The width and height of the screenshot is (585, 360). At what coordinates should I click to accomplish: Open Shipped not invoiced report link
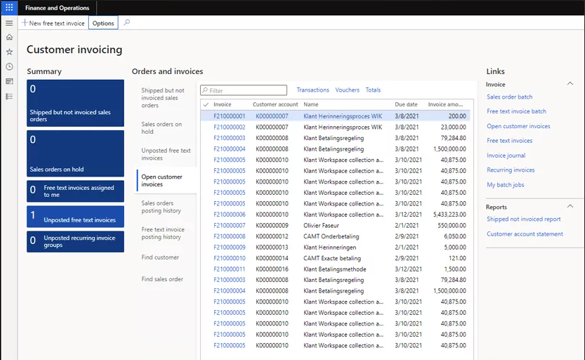pyautogui.click(x=523, y=219)
